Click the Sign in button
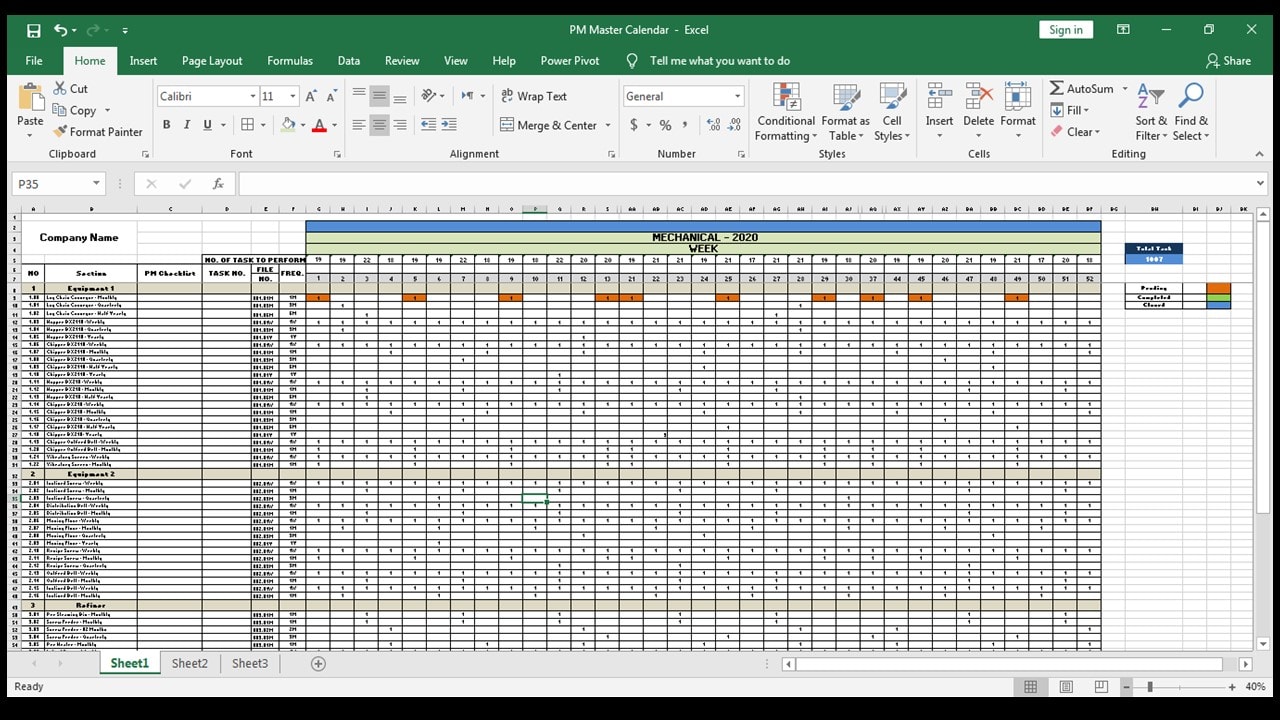Screen dimensions: 1280x720 click(1065, 29)
